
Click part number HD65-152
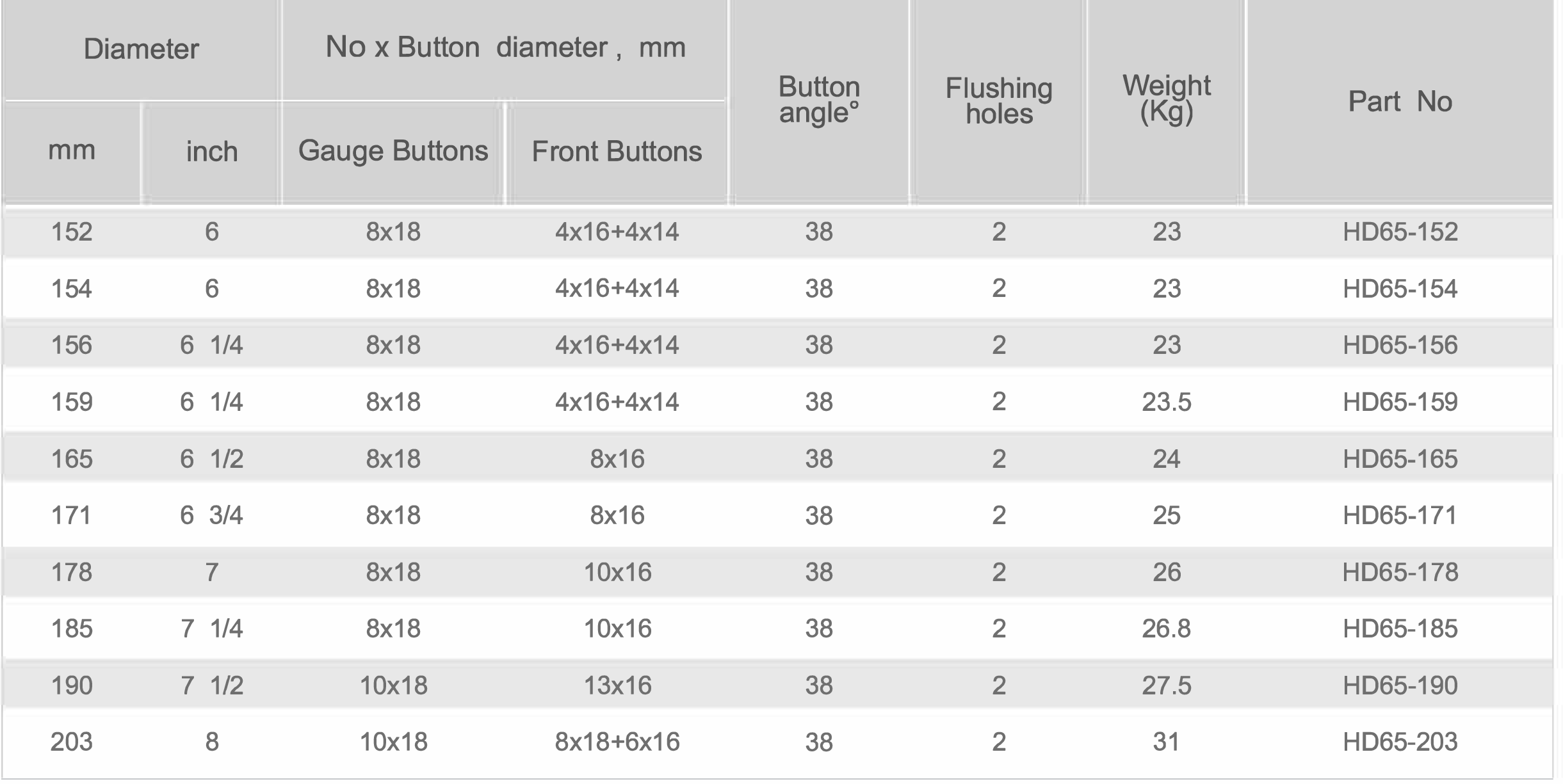click(1400, 232)
